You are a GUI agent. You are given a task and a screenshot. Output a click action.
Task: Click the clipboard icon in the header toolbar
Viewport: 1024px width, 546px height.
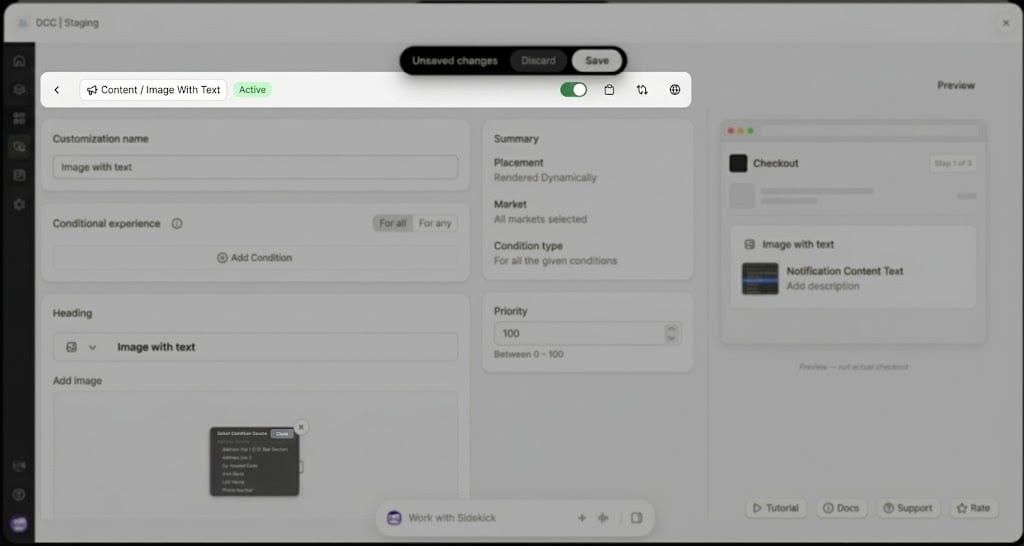pyautogui.click(x=609, y=90)
